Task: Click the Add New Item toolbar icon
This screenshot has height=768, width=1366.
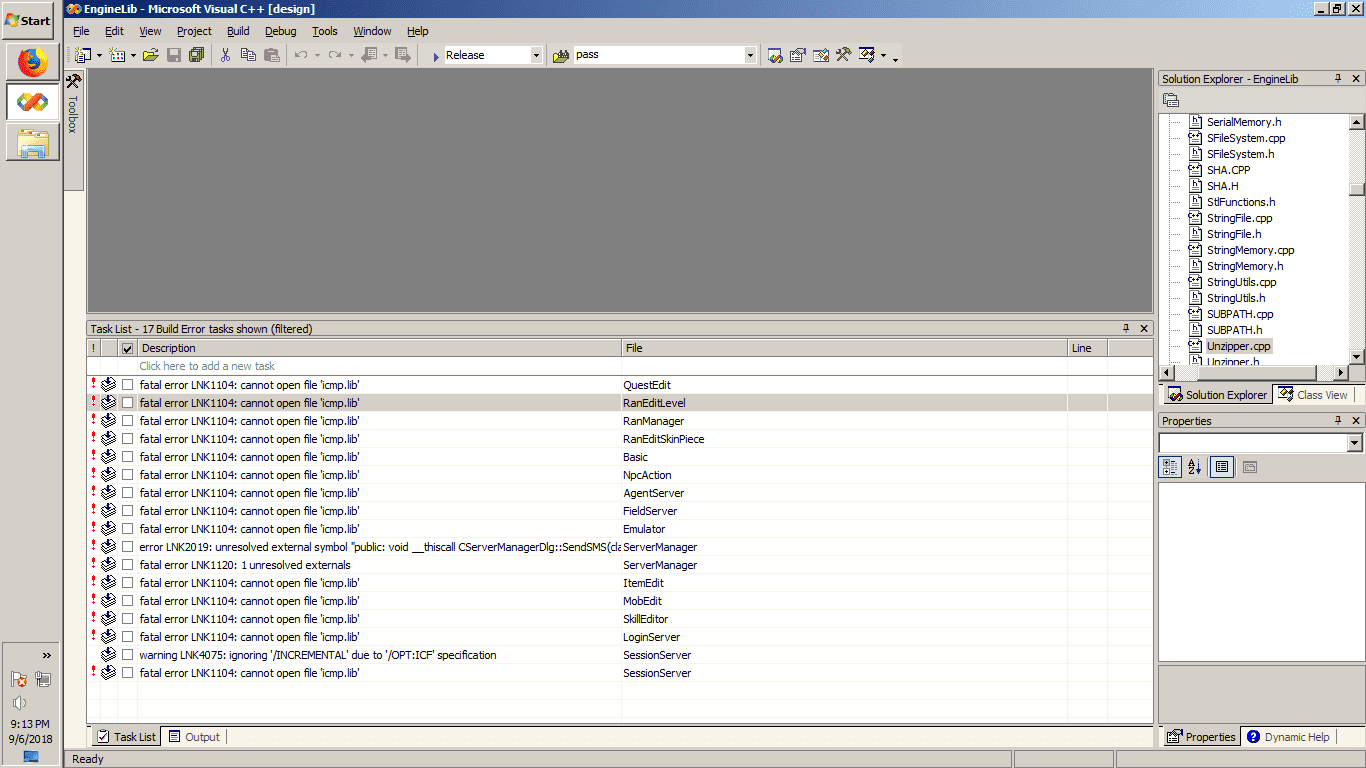Action: (x=117, y=55)
